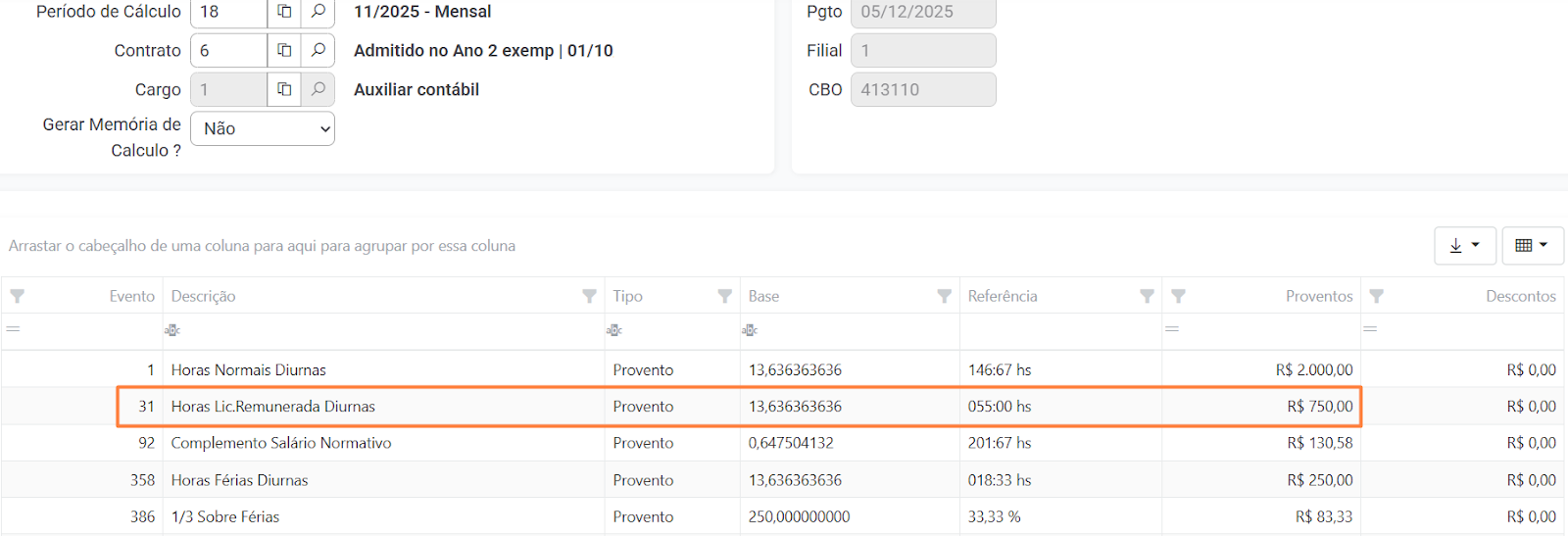
Task: Click the Evento column filter funnel
Action: 17,296
